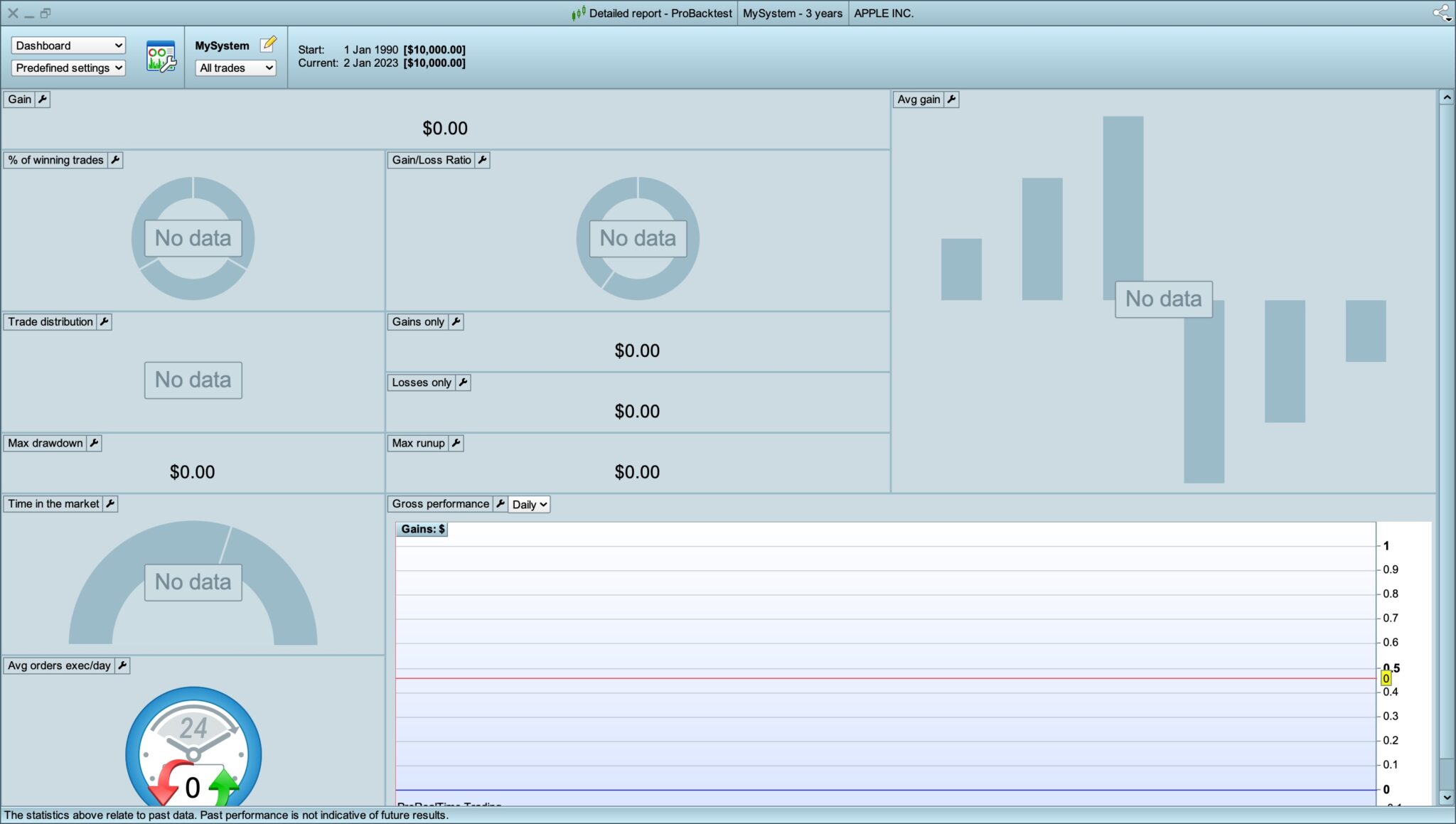This screenshot has height=824, width=1456.
Task: Click the vertical scrollbar down arrow
Action: tap(1446, 798)
